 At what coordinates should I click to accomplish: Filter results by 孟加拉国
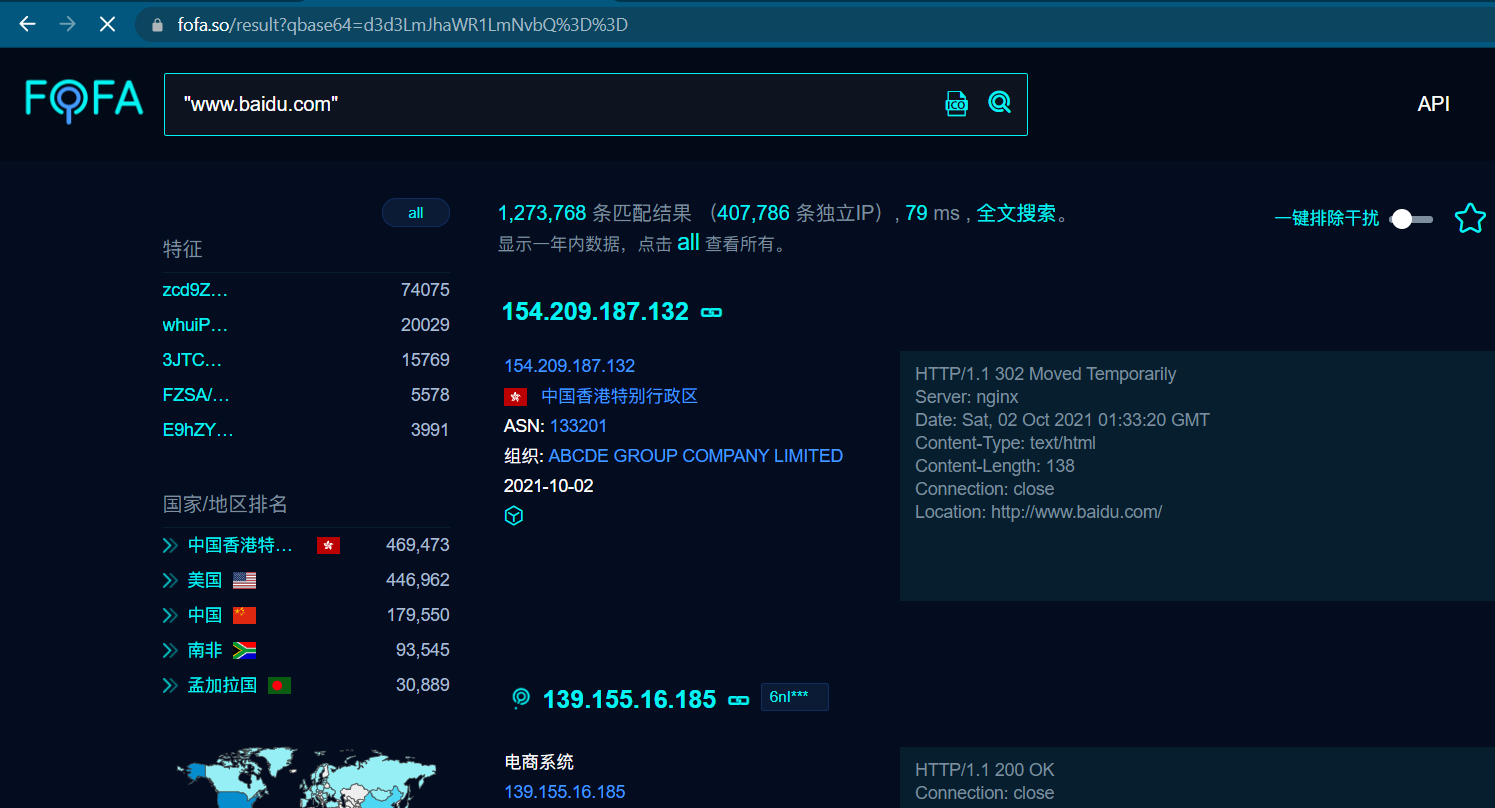pyautogui.click(x=222, y=685)
